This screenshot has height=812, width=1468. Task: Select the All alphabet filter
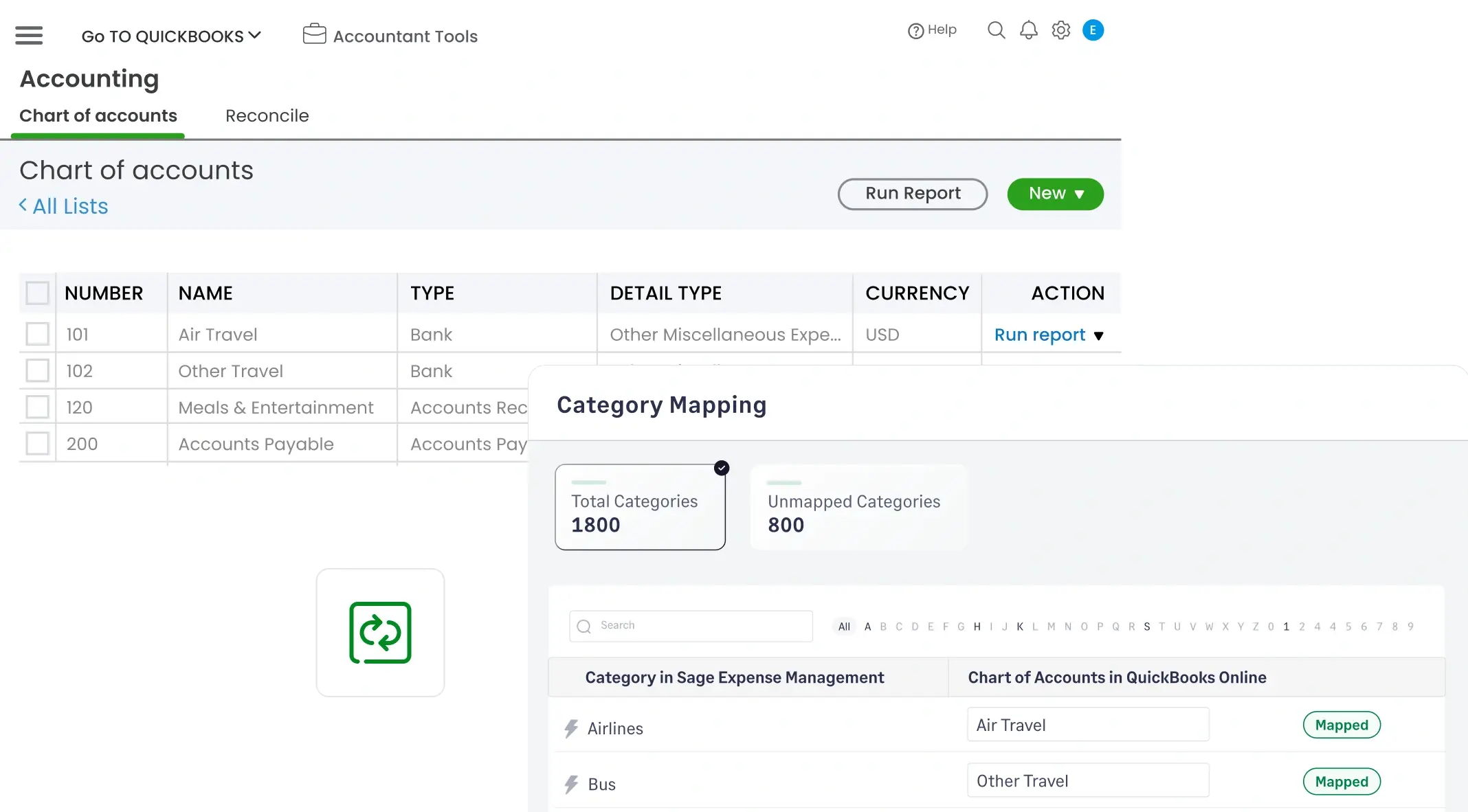[x=844, y=627]
